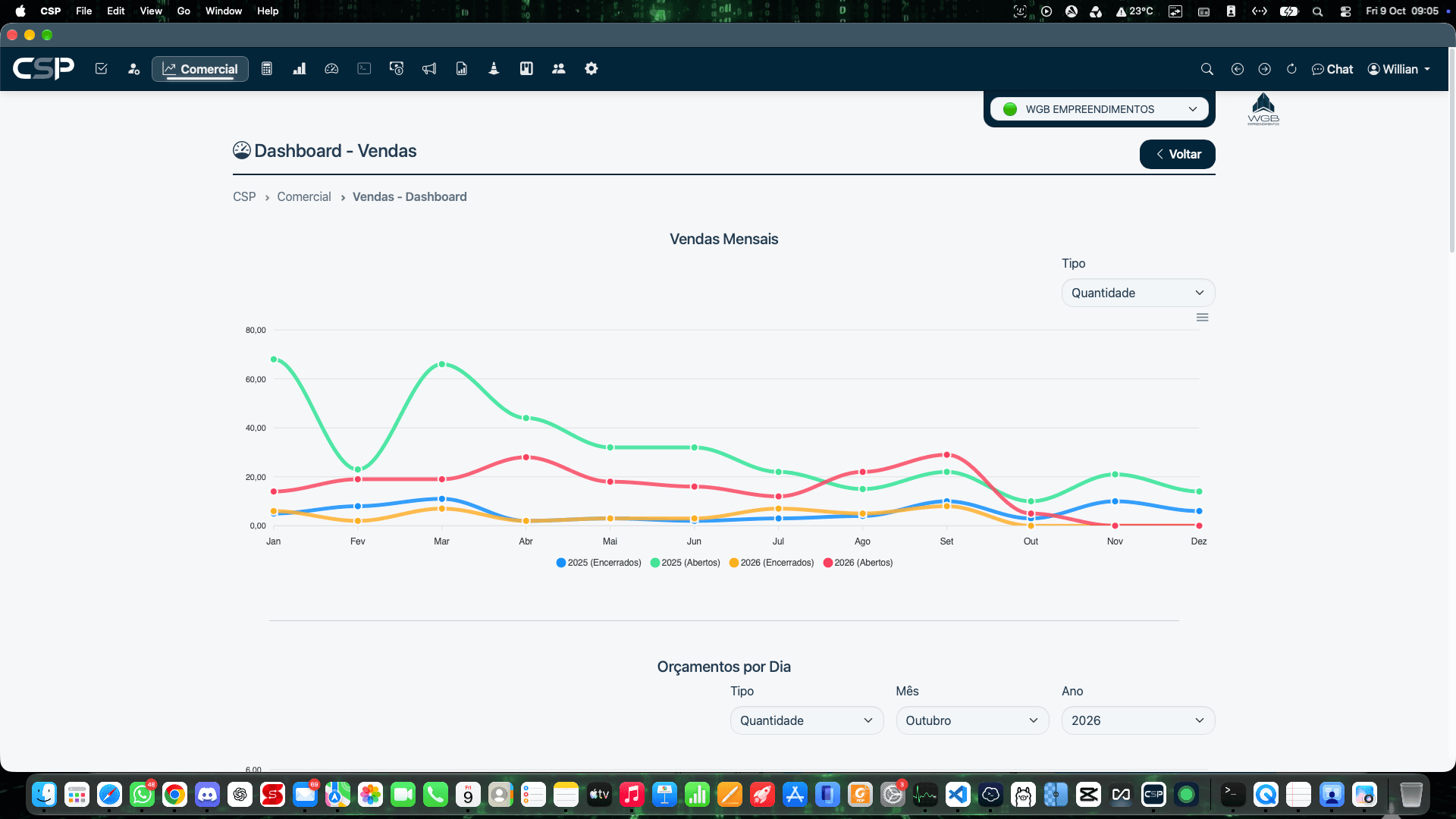Follow the CSP breadcrumb link
The width and height of the screenshot is (1456, 819).
pyautogui.click(x=244, y=196)
